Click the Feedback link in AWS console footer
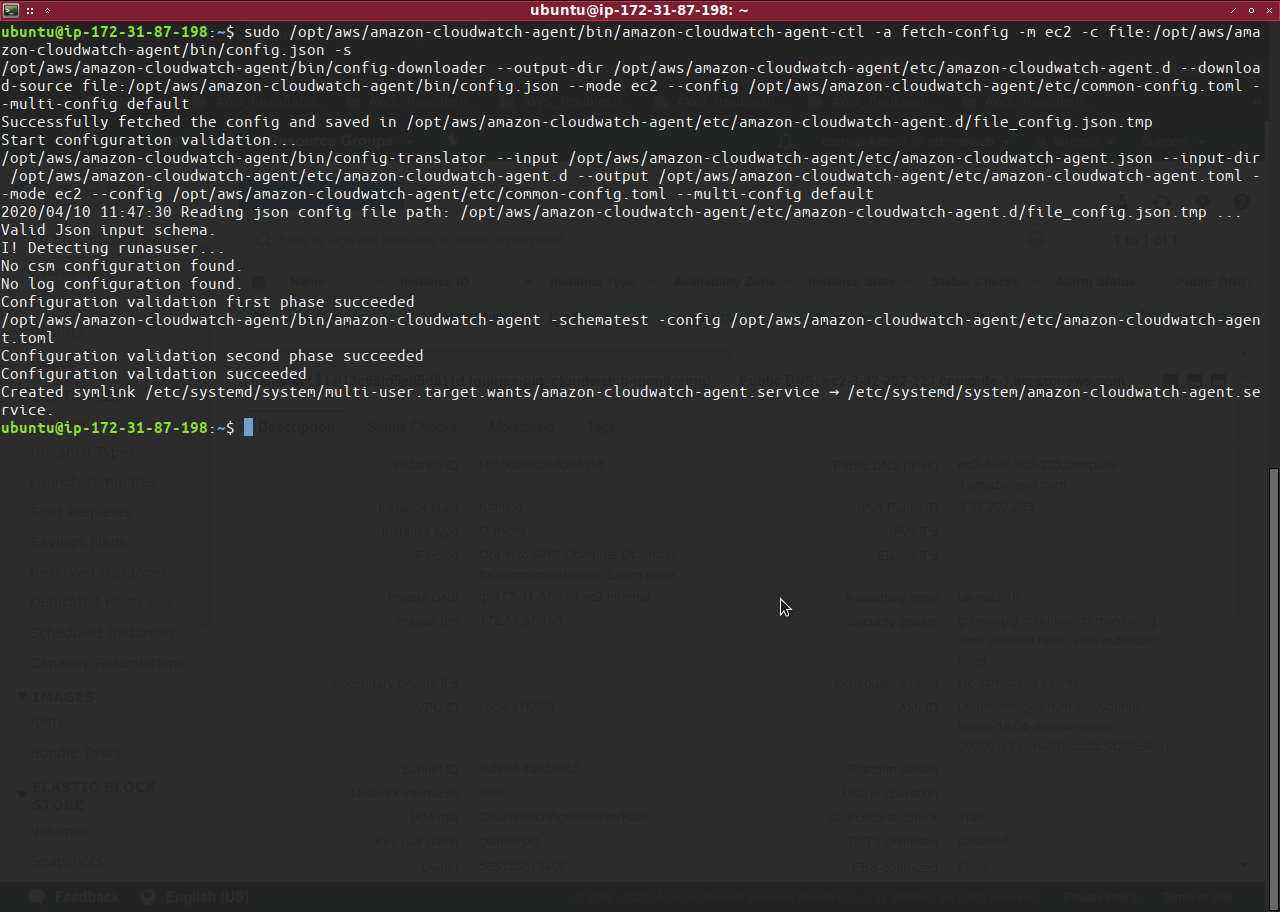This screenshot has width=1280, height=912. (75, 897)
